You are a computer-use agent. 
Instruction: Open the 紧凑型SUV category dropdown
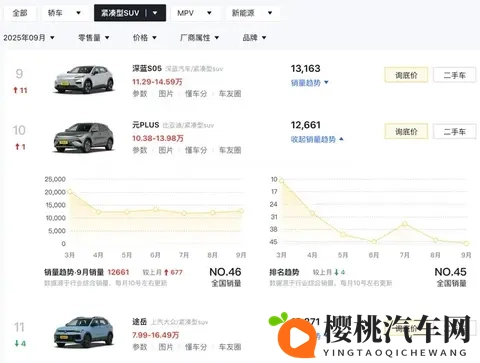click(130, 13)
